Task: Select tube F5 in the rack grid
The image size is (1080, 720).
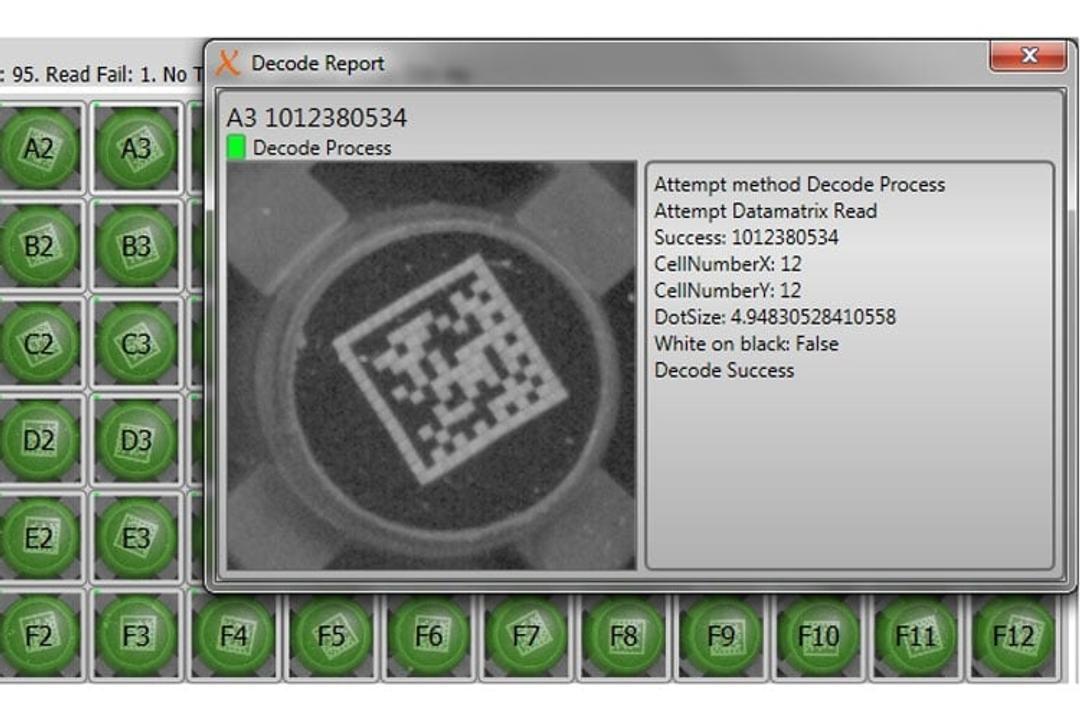Action: [331, 635]
